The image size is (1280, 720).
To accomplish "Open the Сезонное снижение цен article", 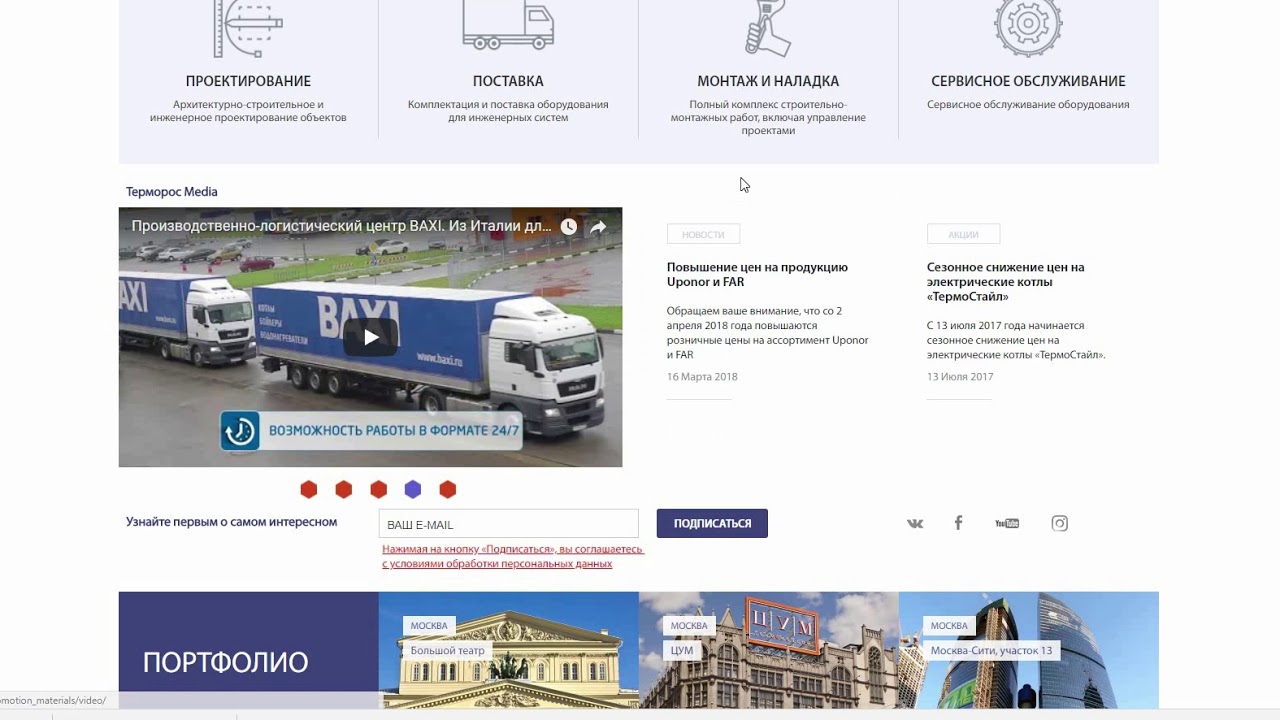I will (1005, 282).
